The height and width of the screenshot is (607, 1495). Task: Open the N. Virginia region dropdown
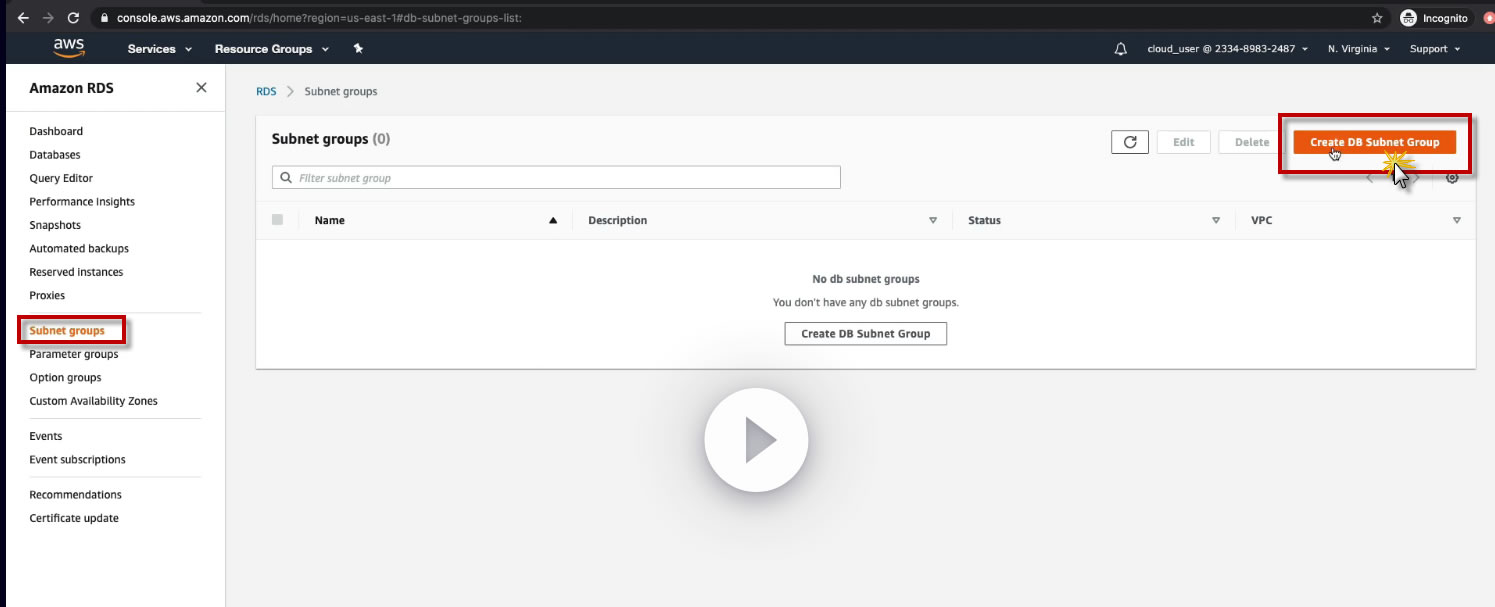1359,49
